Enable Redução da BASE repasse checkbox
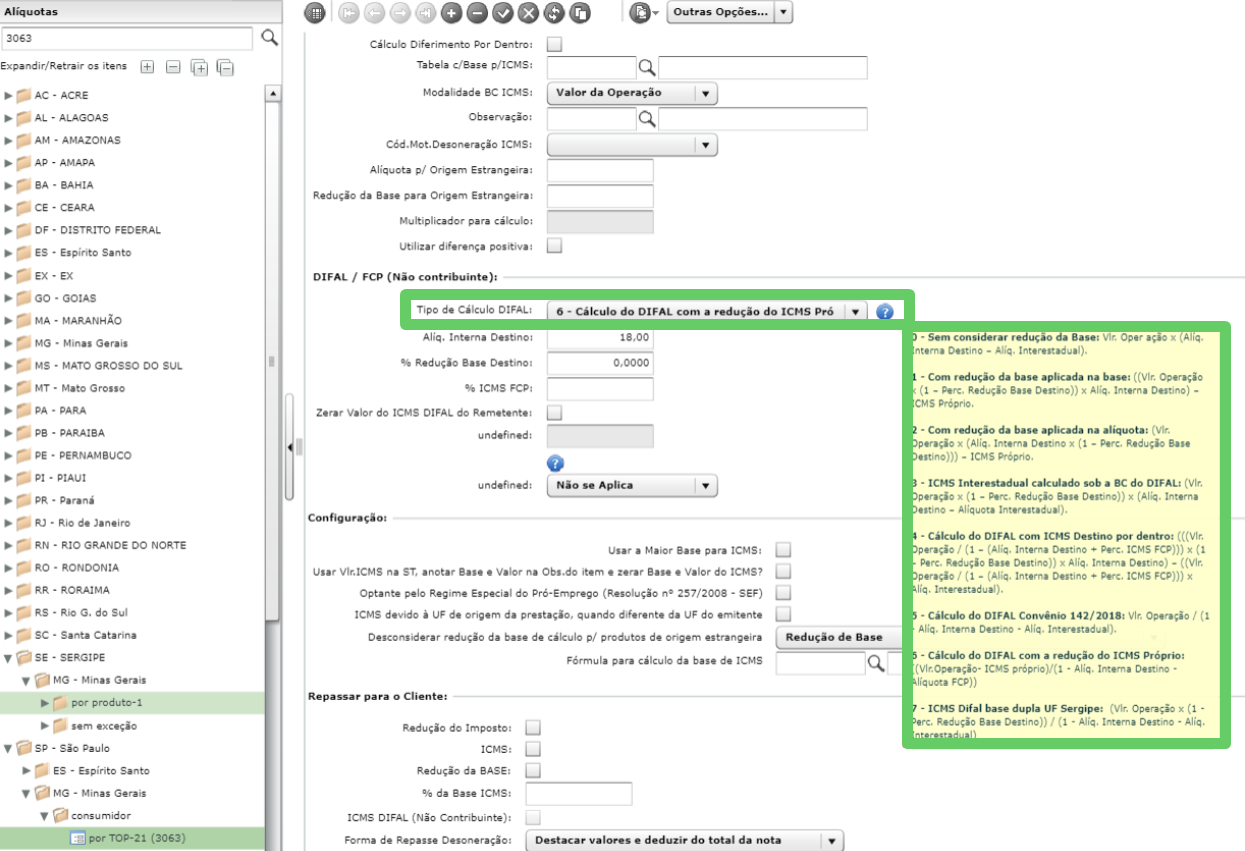The height and width of the screenshot is (851, 1245). [533, 770]
